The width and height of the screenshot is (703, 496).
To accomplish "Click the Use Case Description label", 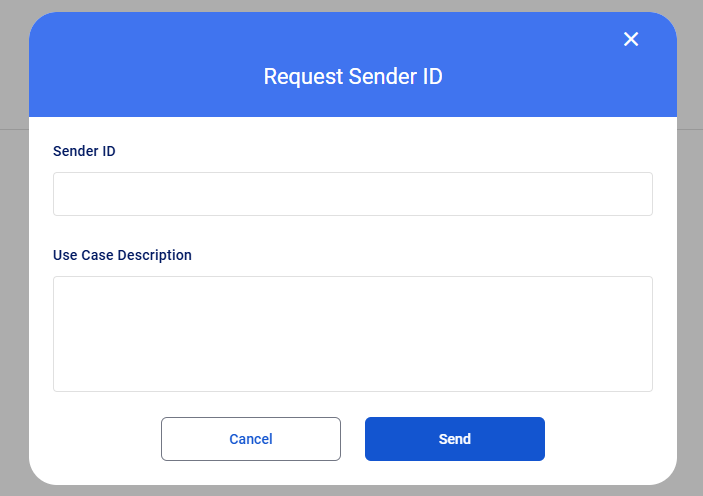I will click(122, 255).
